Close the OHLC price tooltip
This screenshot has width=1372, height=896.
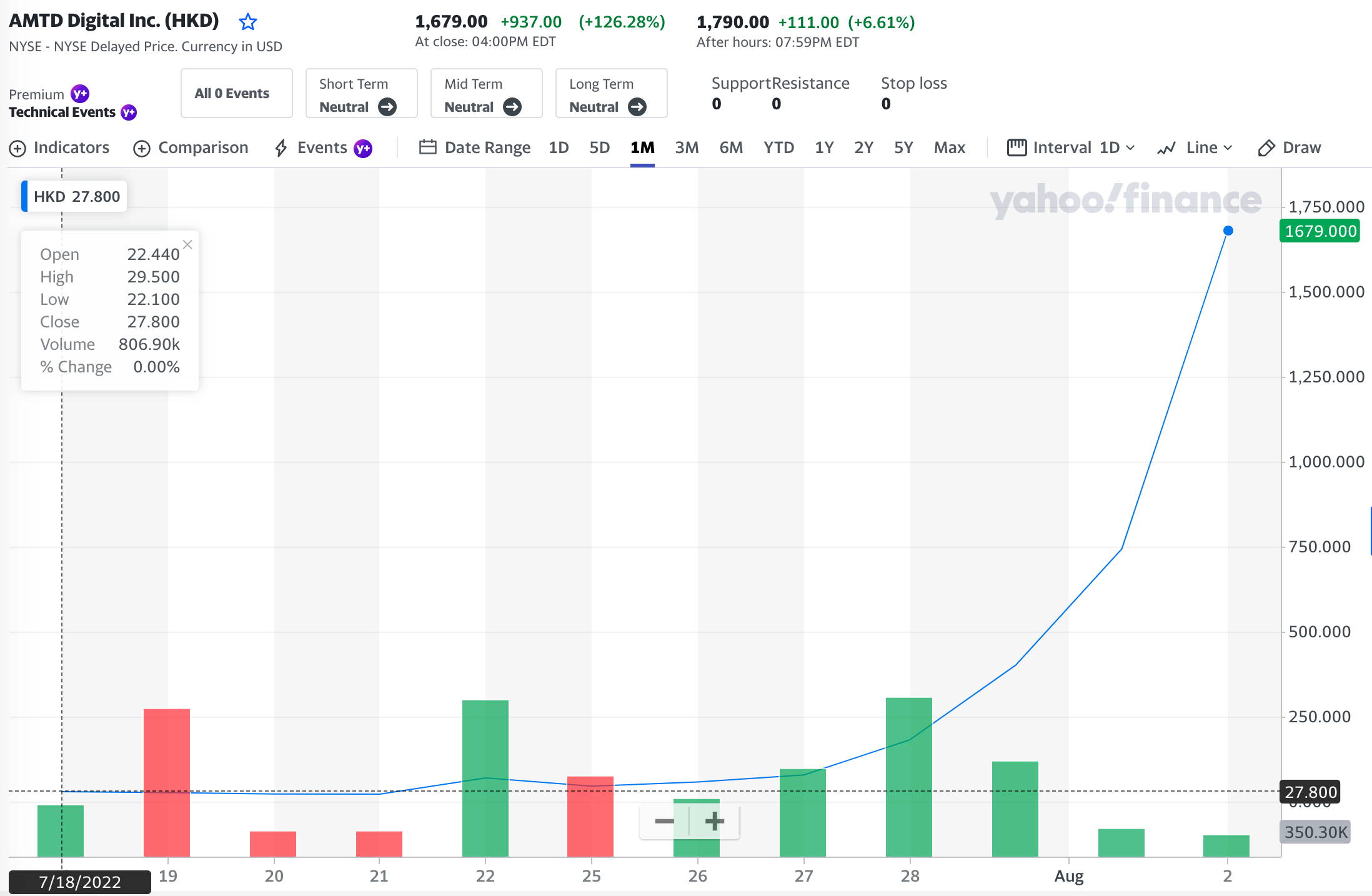[187, 244]
